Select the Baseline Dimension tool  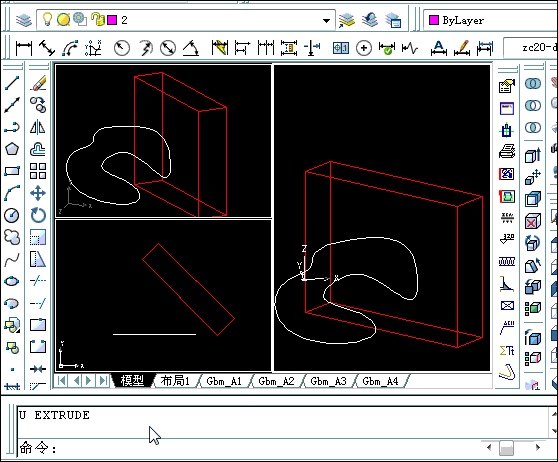pos(243,48)
